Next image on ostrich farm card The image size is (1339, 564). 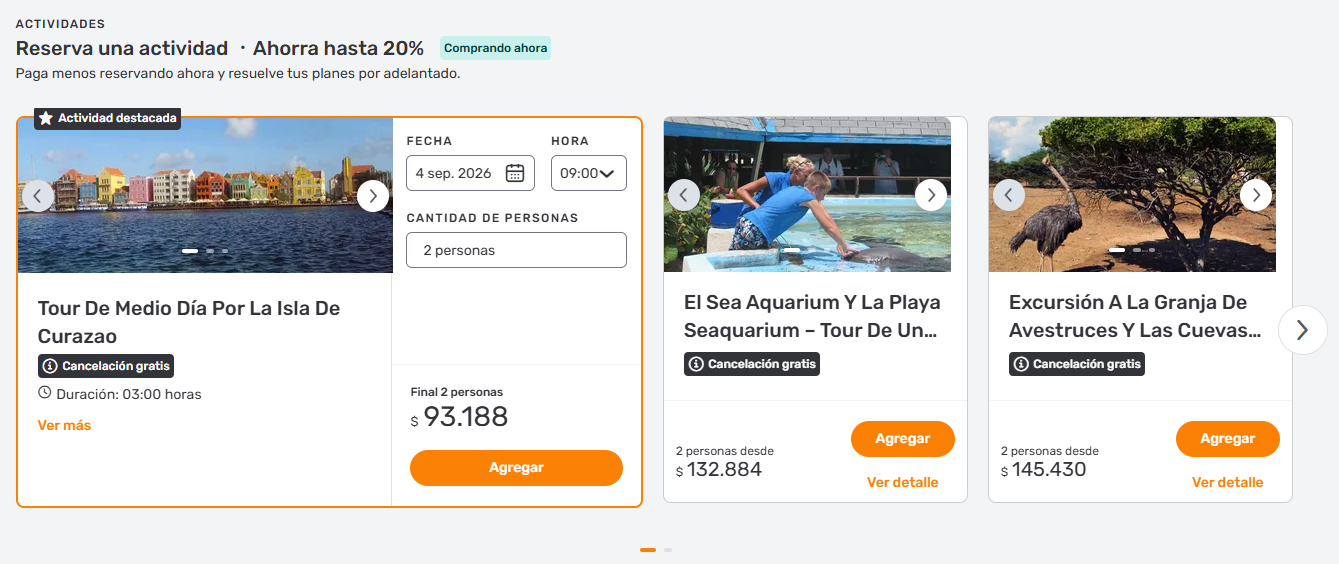click(x=1255, y=195)
